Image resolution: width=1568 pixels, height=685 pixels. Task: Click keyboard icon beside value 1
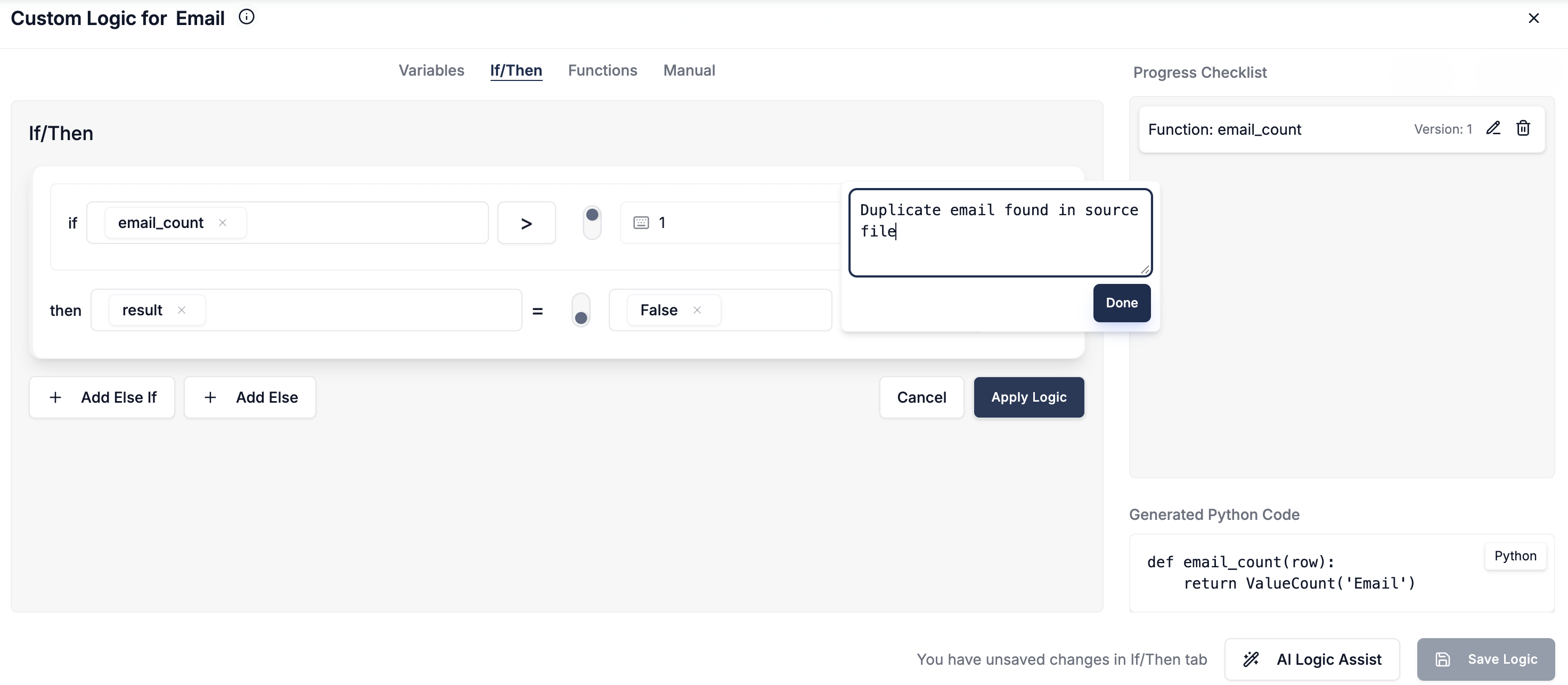coord(641,223)
